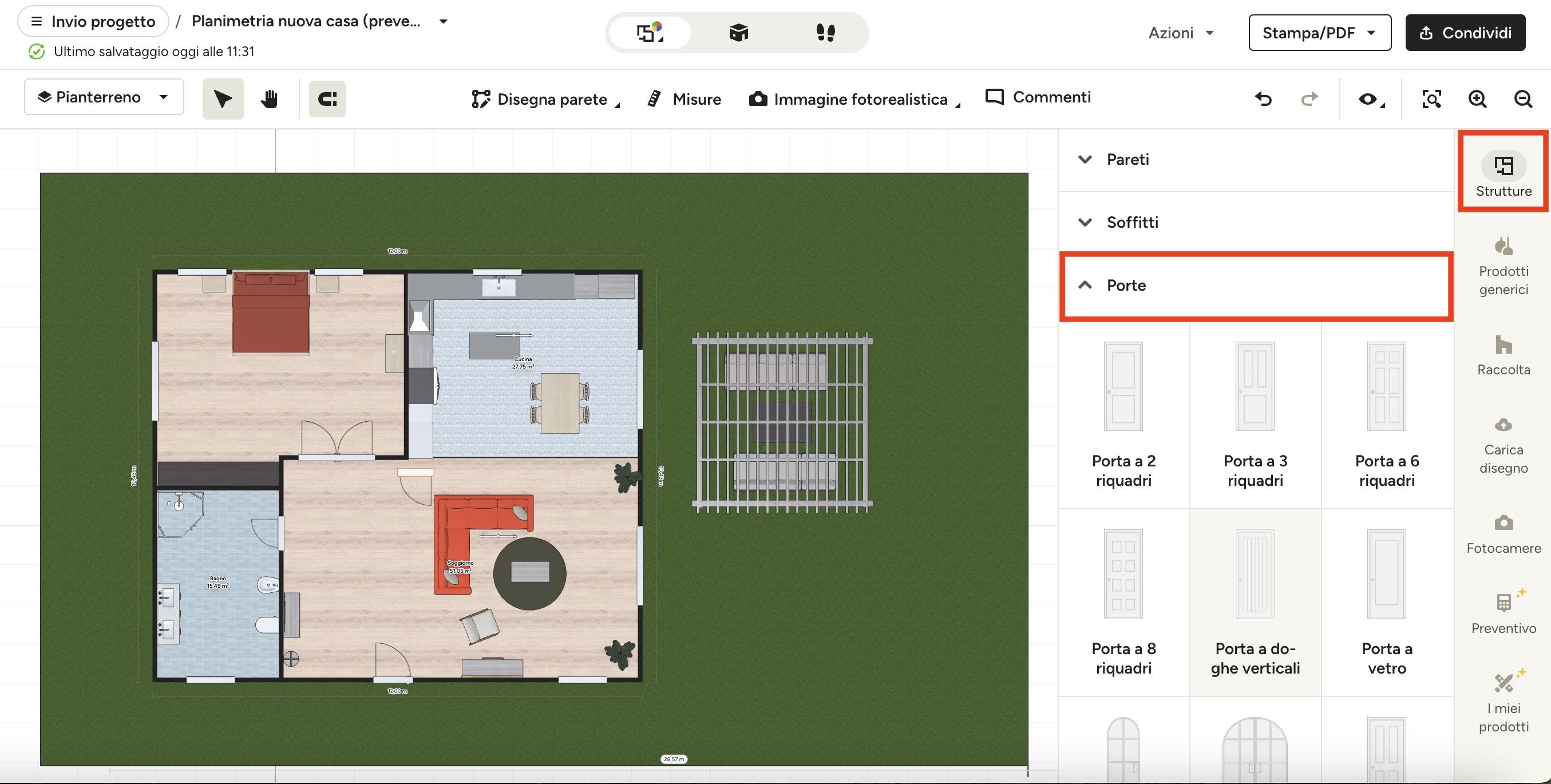
Task: Zoom in on the plan
Action: pos(1477,99)
